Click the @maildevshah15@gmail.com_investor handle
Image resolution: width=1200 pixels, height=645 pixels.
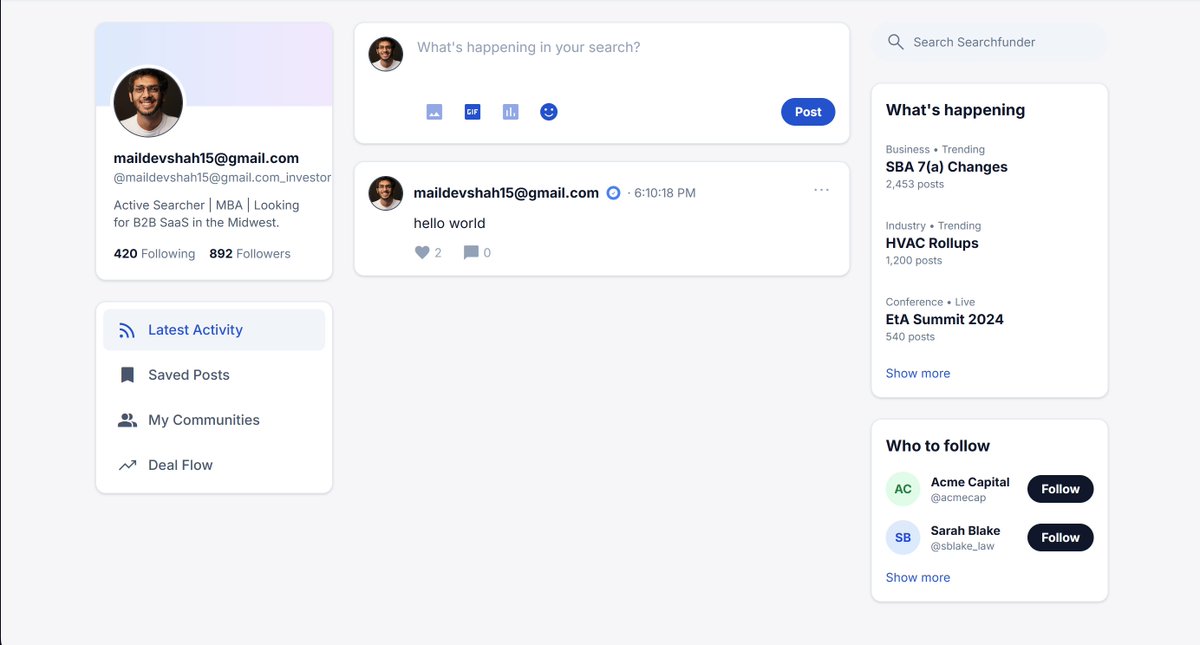pyautogui.click(x=222, y=178)
